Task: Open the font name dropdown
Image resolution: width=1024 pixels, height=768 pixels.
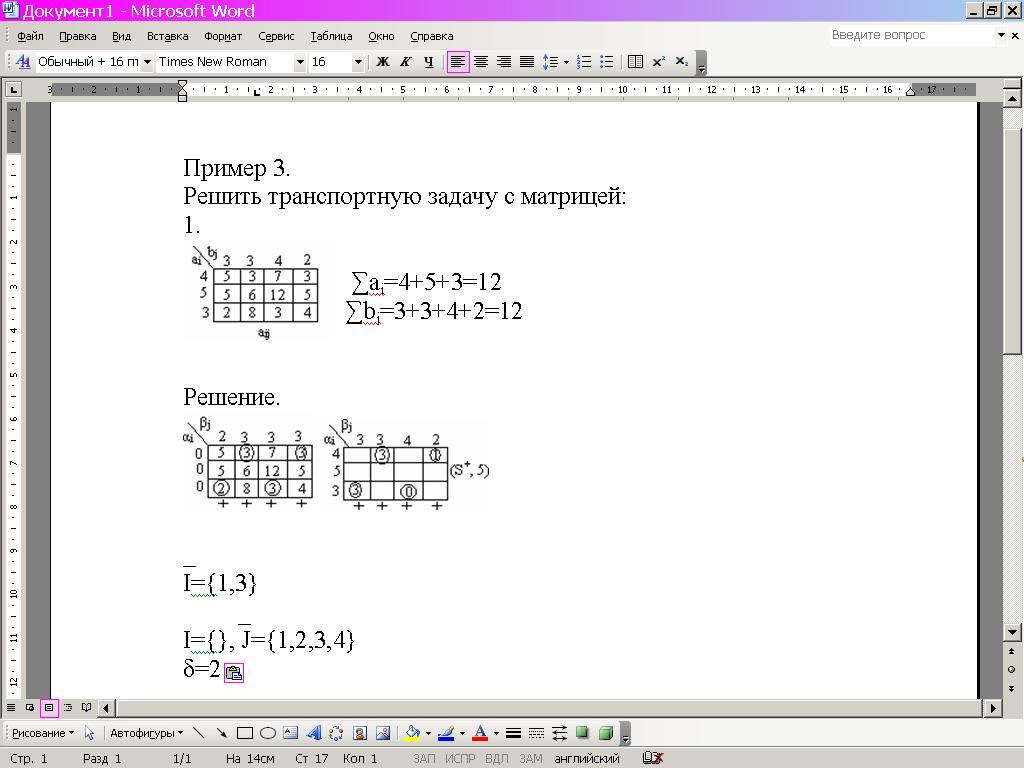Action: (299, 62)
